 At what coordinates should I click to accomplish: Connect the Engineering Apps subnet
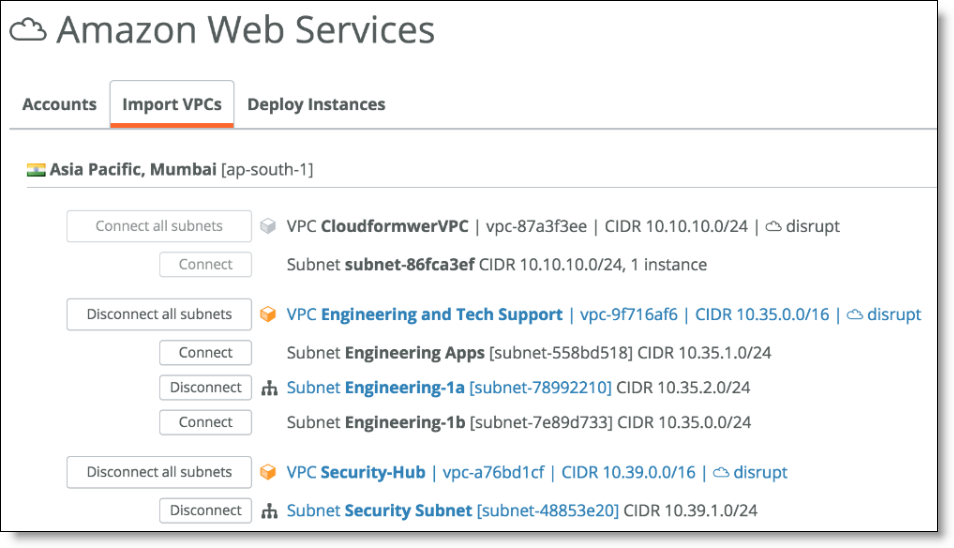coord(206,353)
